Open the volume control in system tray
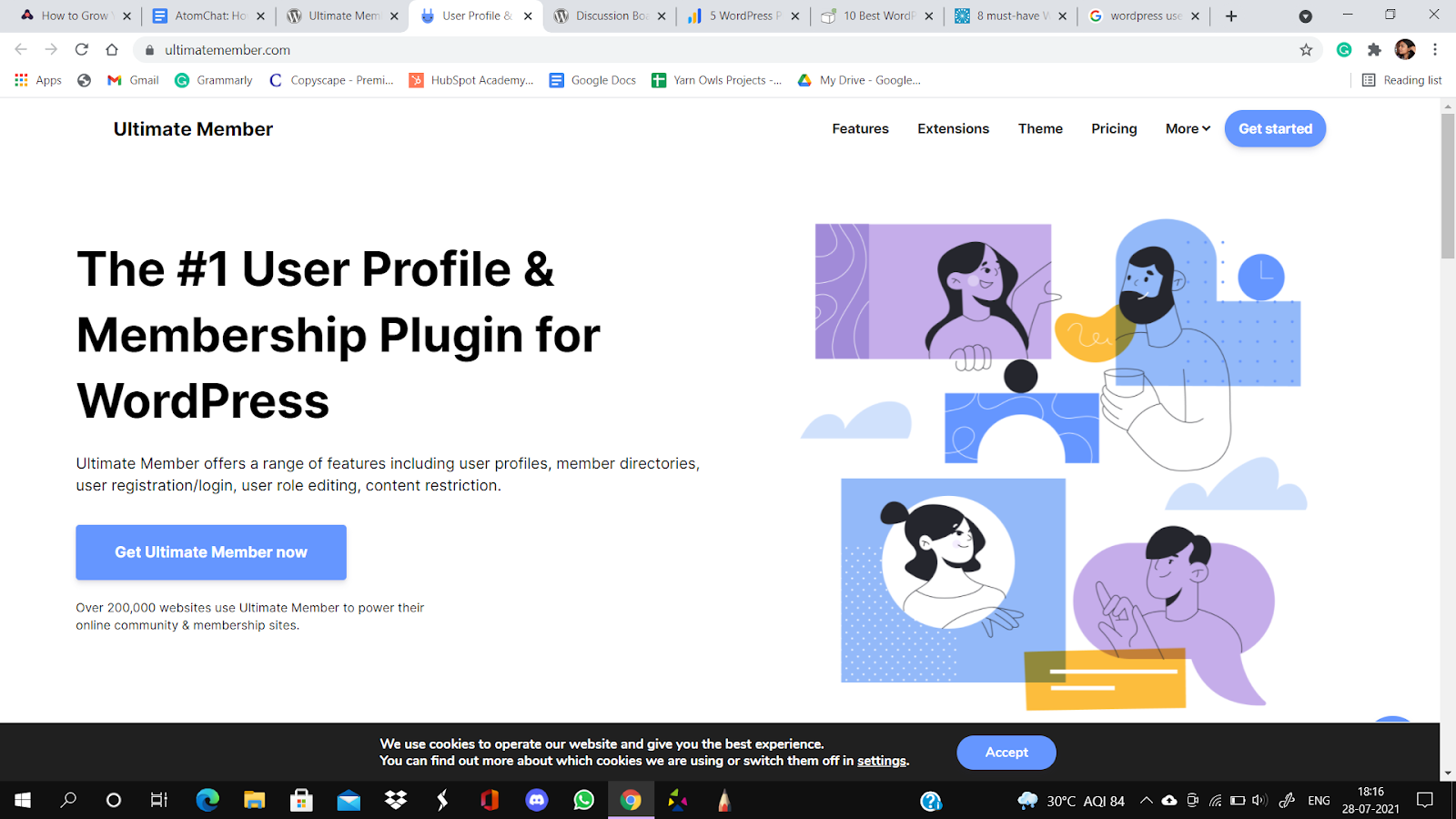 1259,801
